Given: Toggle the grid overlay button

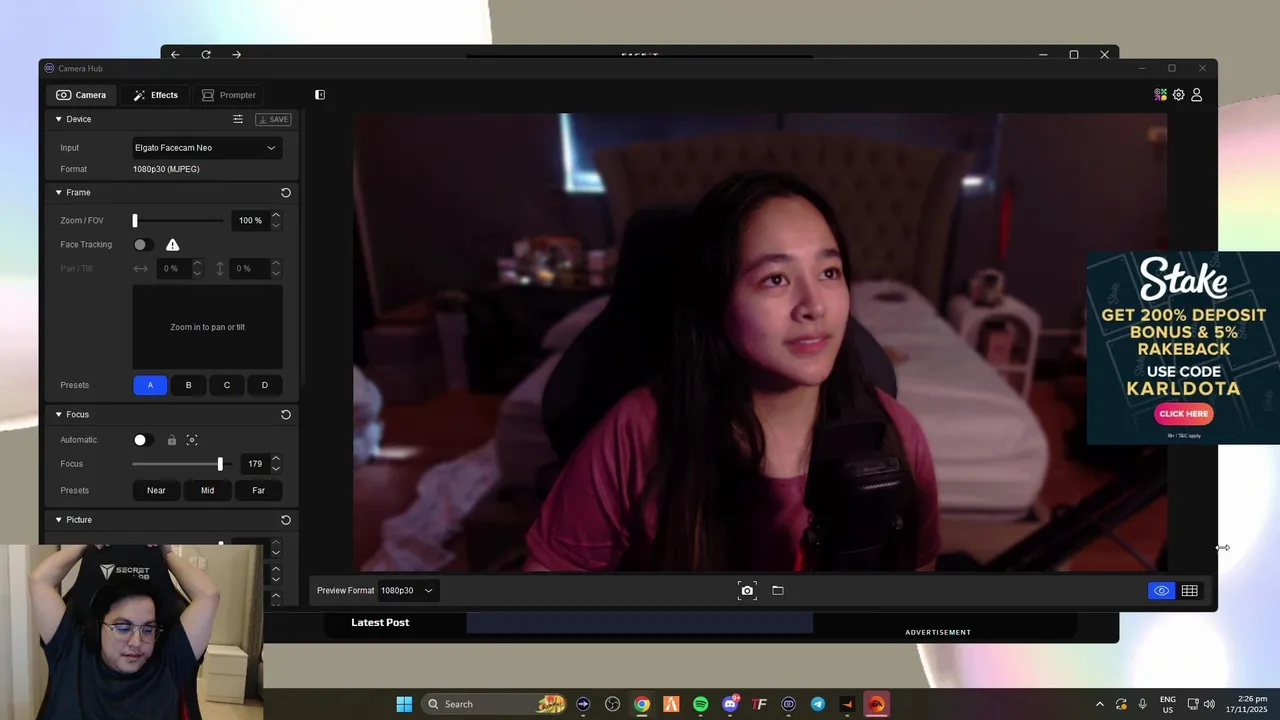Looking at the screenshot, I should pos(1189,591).
